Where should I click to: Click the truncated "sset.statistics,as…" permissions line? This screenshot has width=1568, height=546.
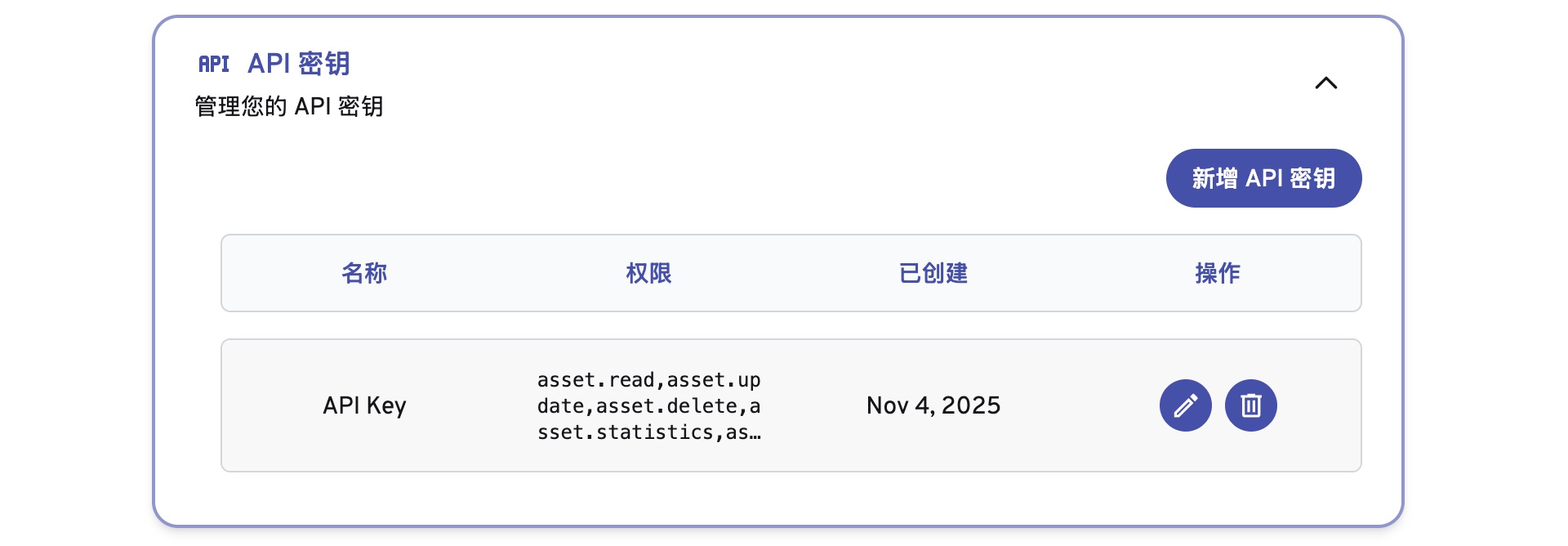tap(648, 432)
